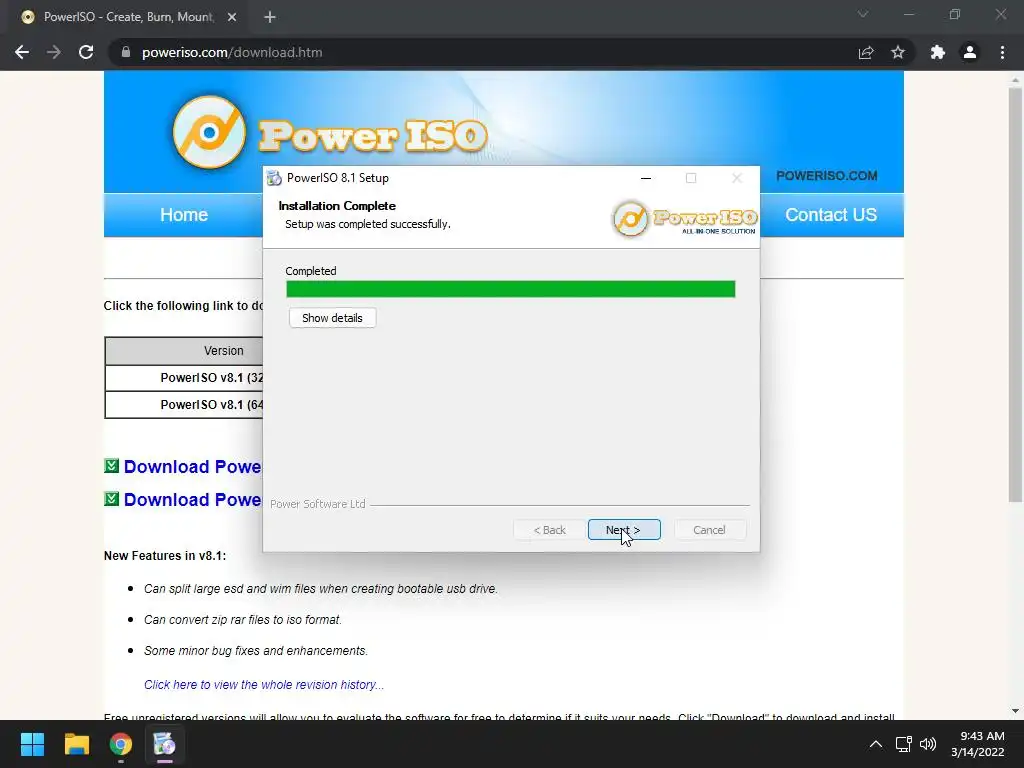Viewport: 1024px width, 768px height.
Task: Click "Power Software Ltd" label in Setup
Action: tap(317, 504)
